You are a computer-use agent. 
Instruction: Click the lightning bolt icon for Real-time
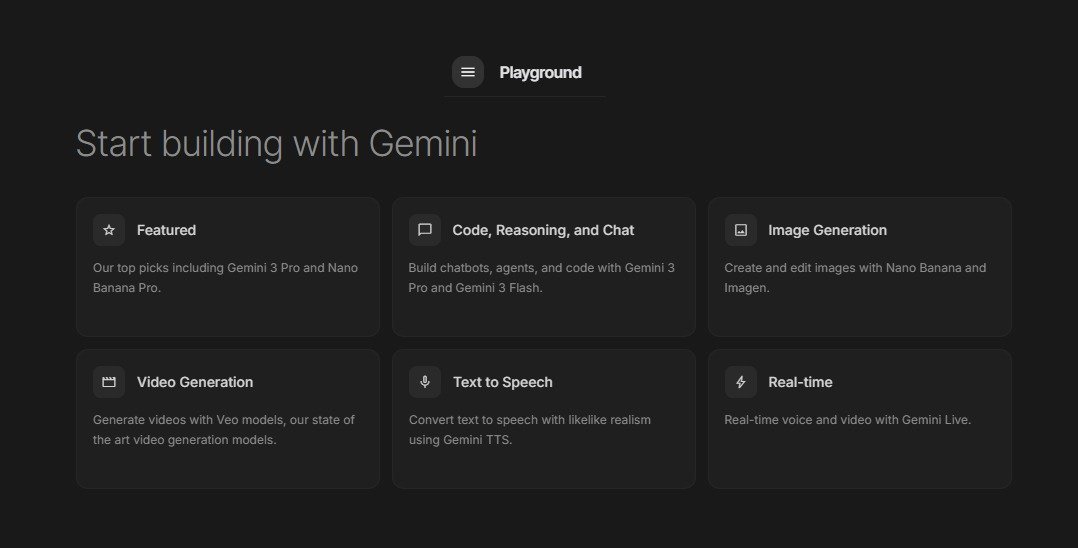741,382
